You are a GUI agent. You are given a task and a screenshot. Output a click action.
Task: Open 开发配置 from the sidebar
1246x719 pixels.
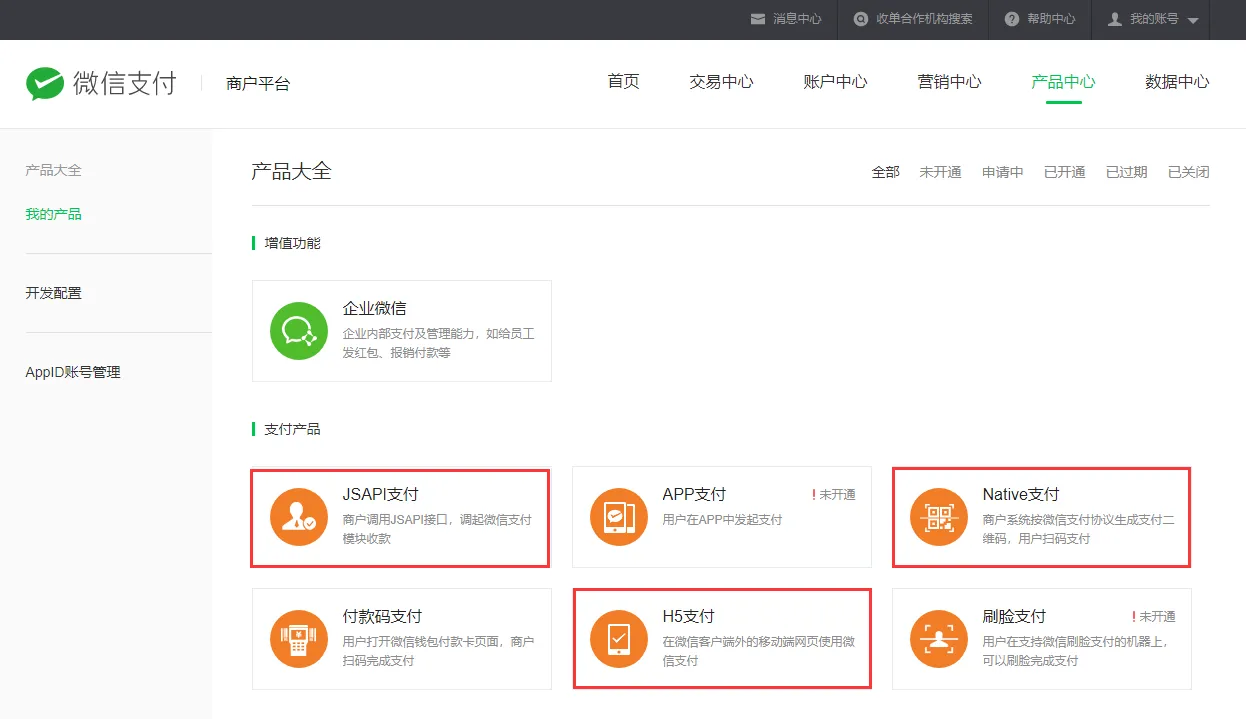(x=52, y=292)
